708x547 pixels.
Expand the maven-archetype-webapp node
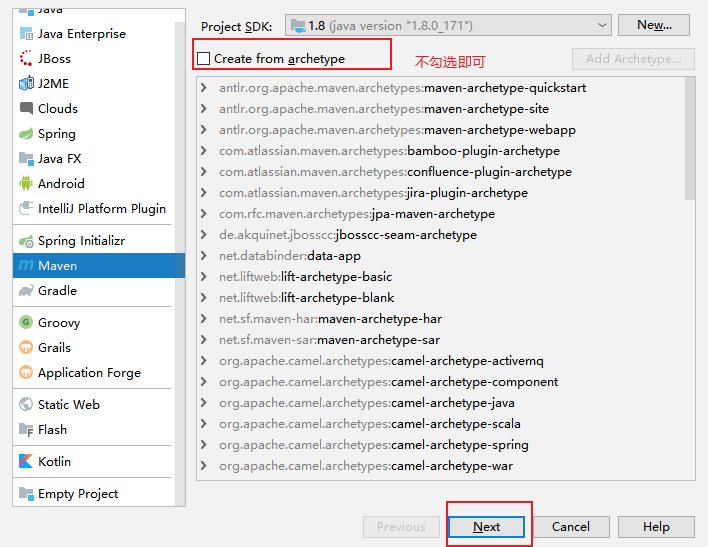click(x=204, y=130)
